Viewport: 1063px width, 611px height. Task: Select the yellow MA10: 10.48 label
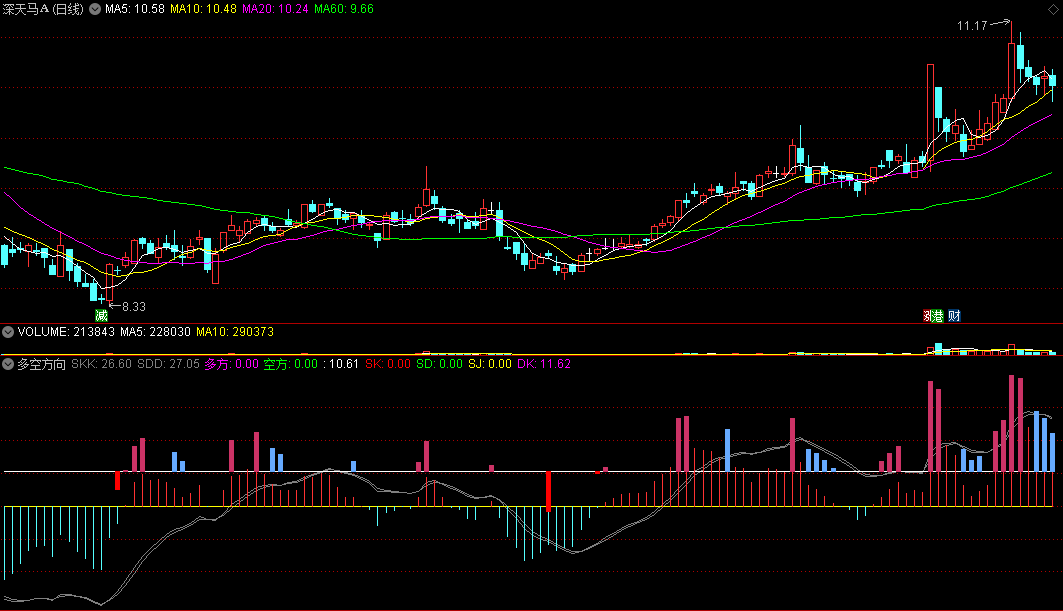(203, 9)
